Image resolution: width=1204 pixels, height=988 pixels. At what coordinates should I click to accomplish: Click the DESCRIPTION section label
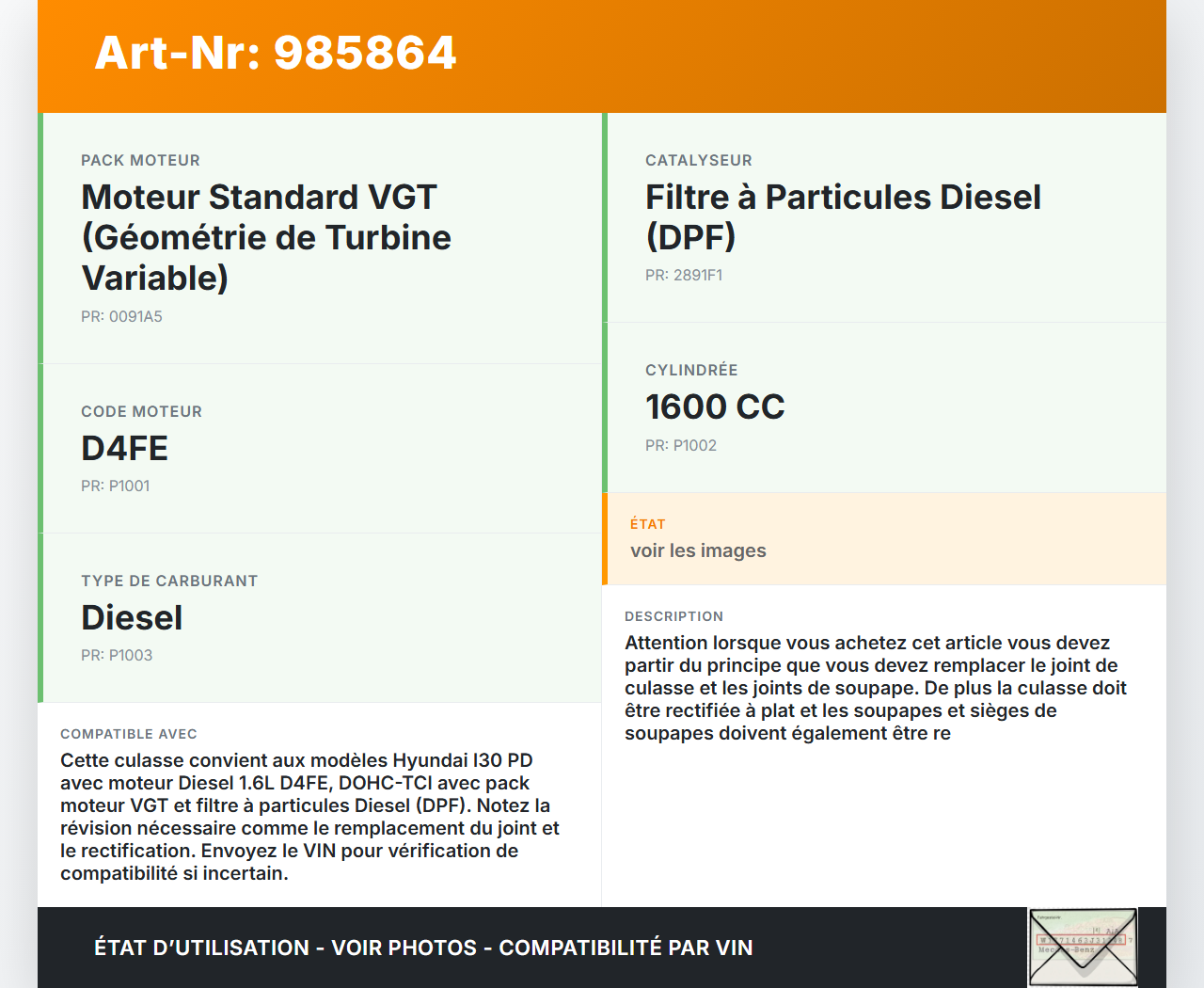[x=673, y=616]
